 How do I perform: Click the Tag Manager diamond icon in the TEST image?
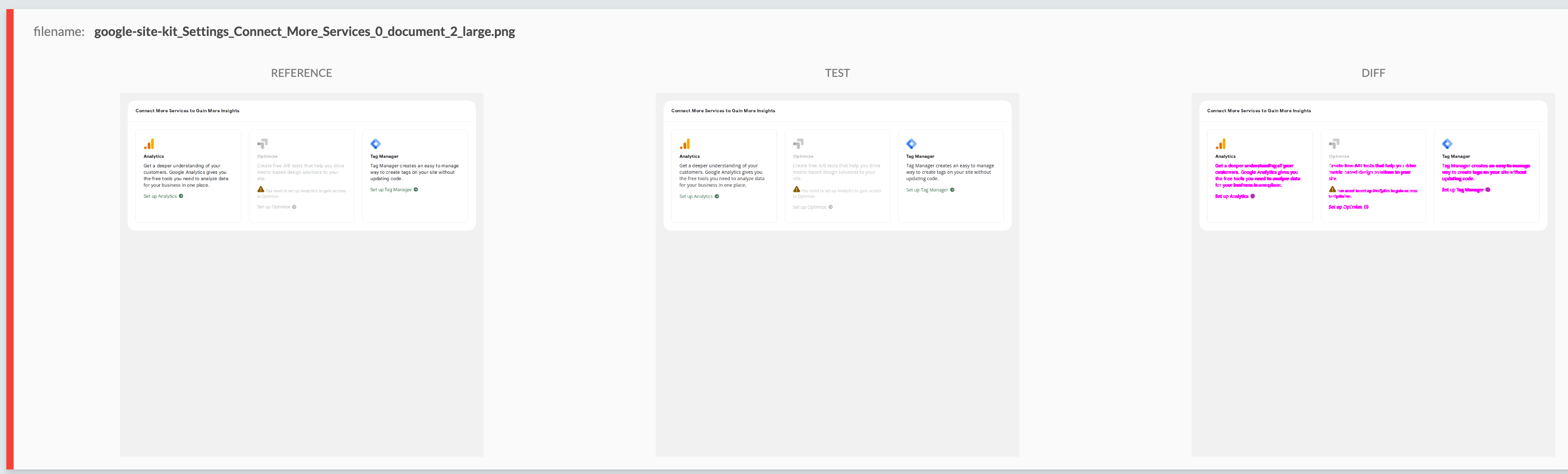point(911,144)
